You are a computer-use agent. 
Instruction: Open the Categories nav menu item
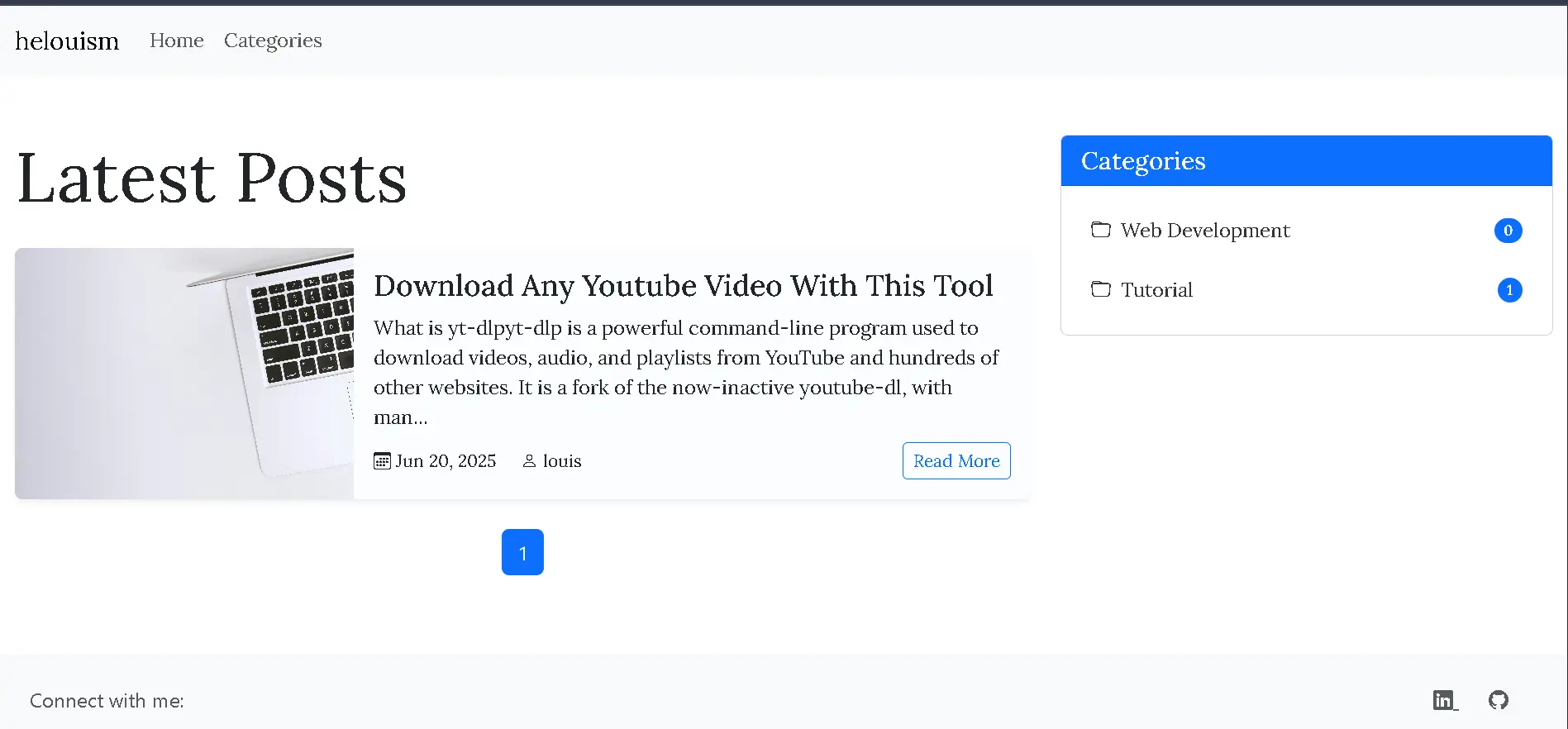coord(273,40)
